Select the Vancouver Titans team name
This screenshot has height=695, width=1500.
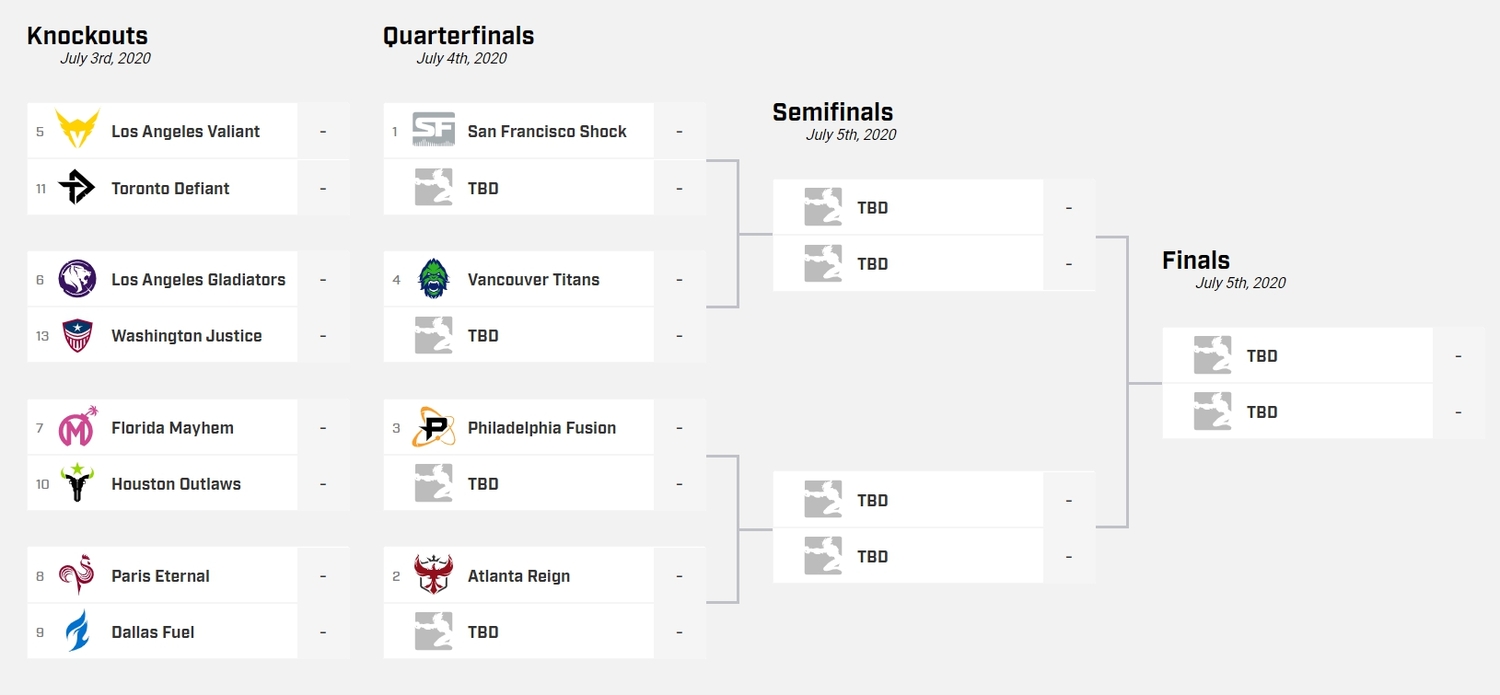(534, 280)
